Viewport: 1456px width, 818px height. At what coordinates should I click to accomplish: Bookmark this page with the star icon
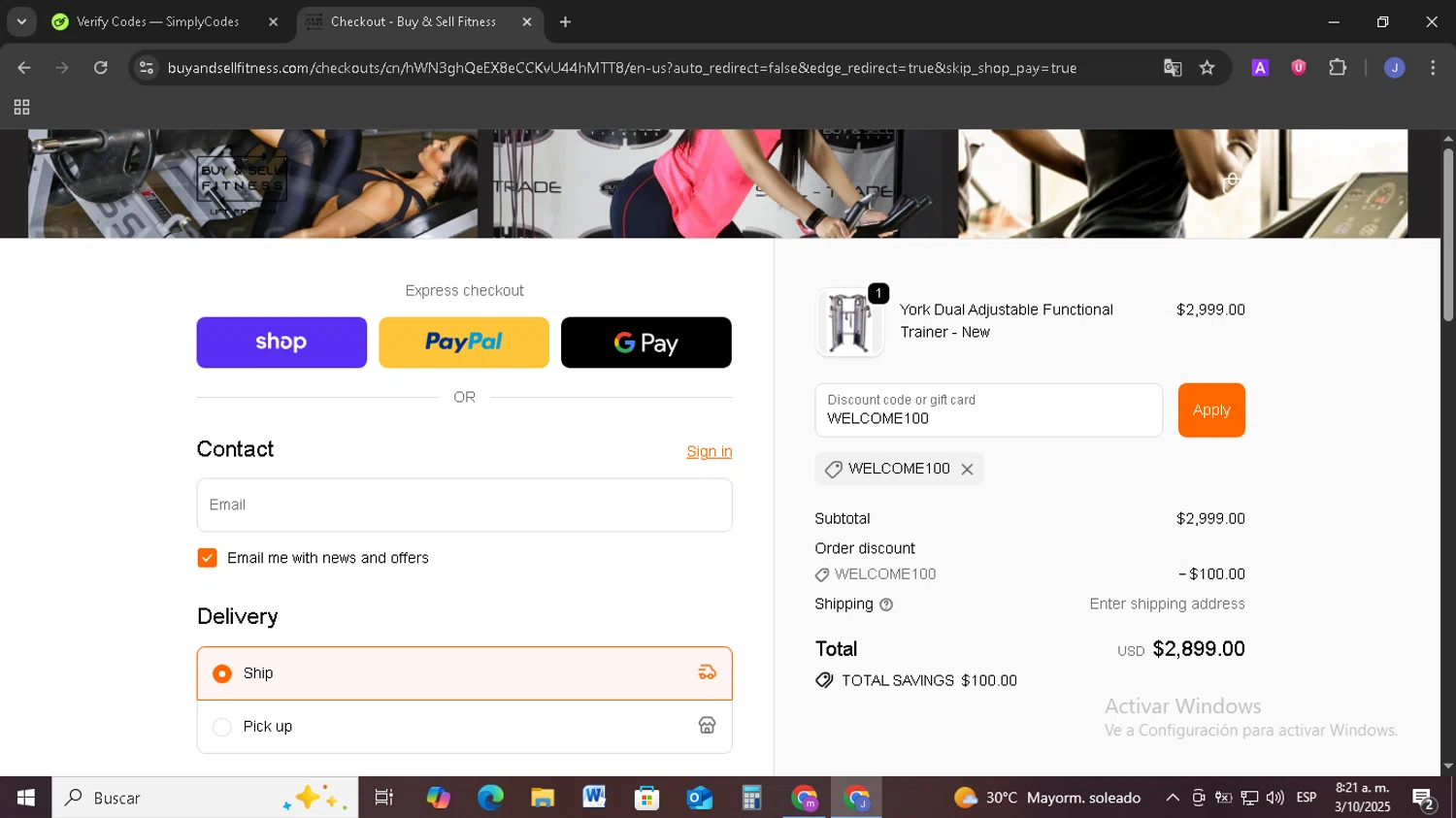(1208, 68)
